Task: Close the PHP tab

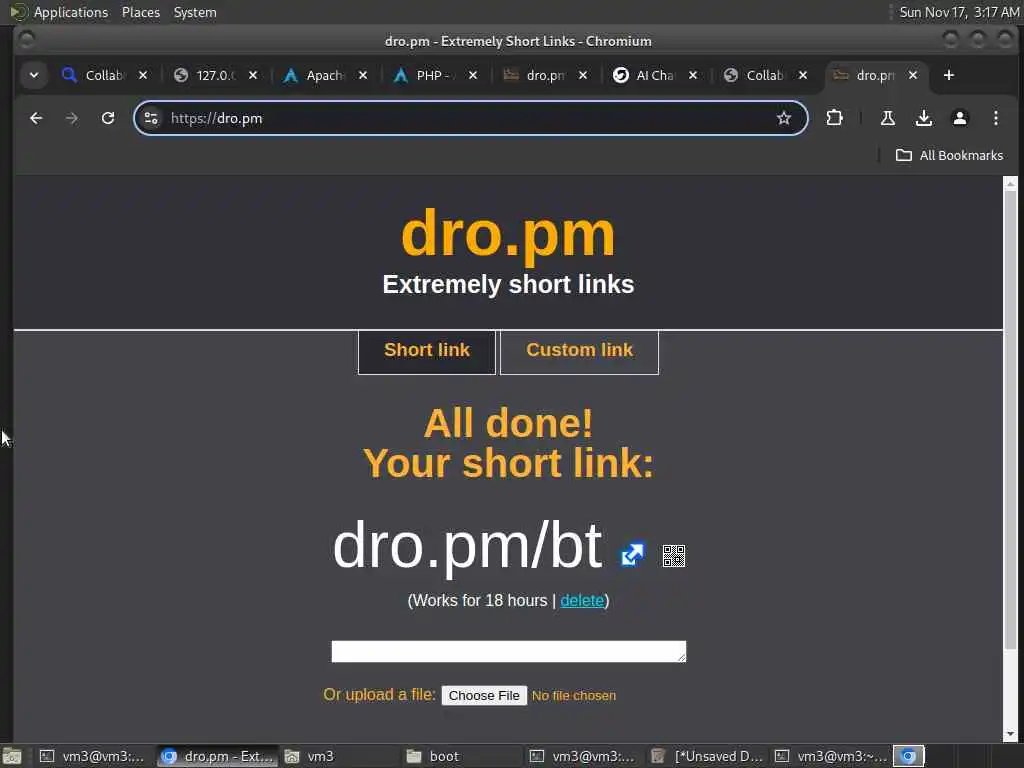Action: [473, 76]
